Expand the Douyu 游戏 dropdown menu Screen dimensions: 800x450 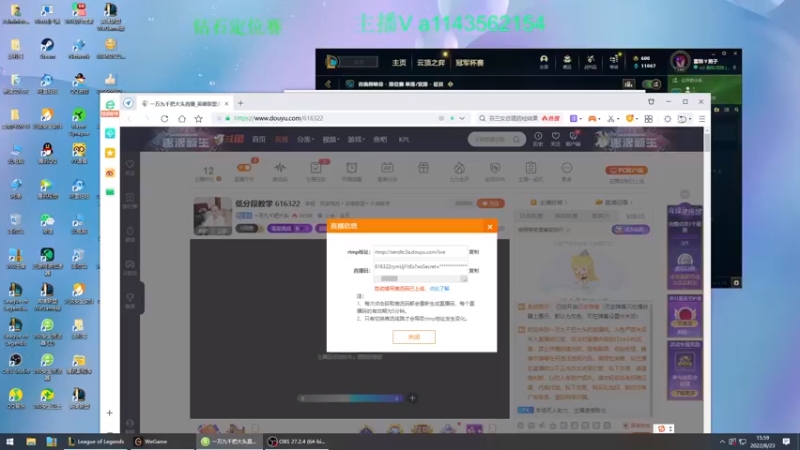pos(356,139)
